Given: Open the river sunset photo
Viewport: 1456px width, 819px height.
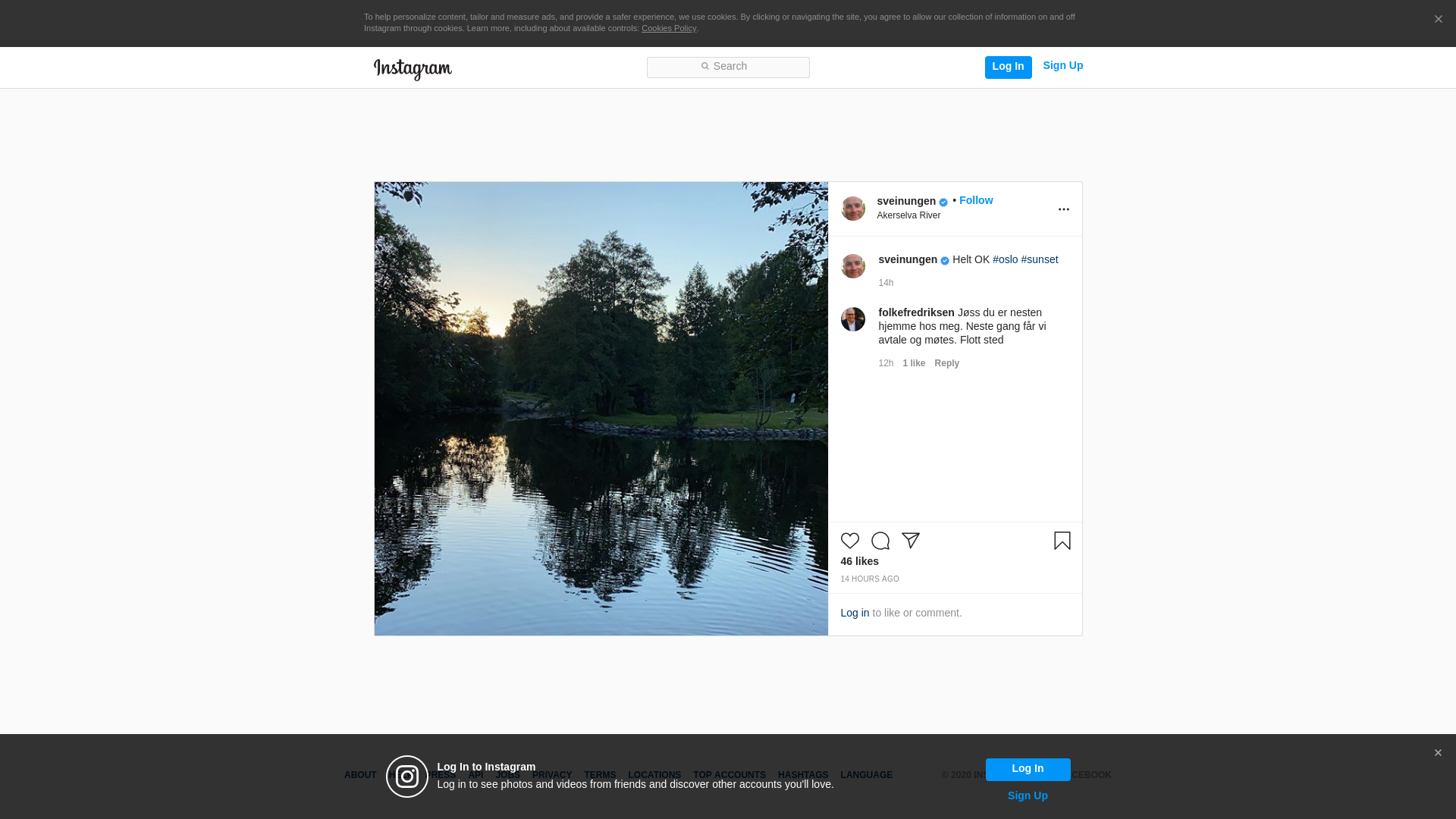Looking at the screenshot, I should click(601, 409).
